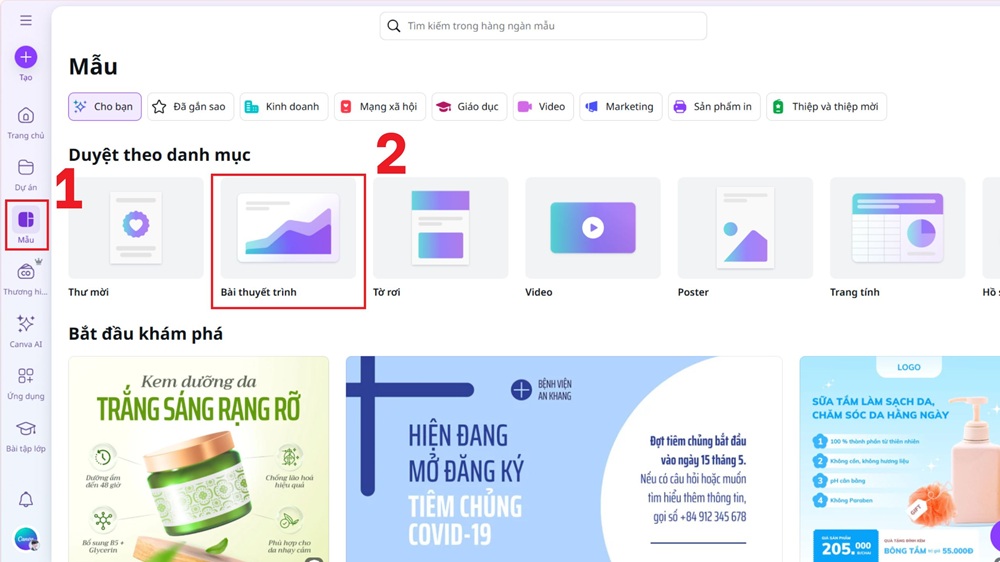Select the Đã gắn sao filter
Screen dimensions: 1000x562
(190, 107)
